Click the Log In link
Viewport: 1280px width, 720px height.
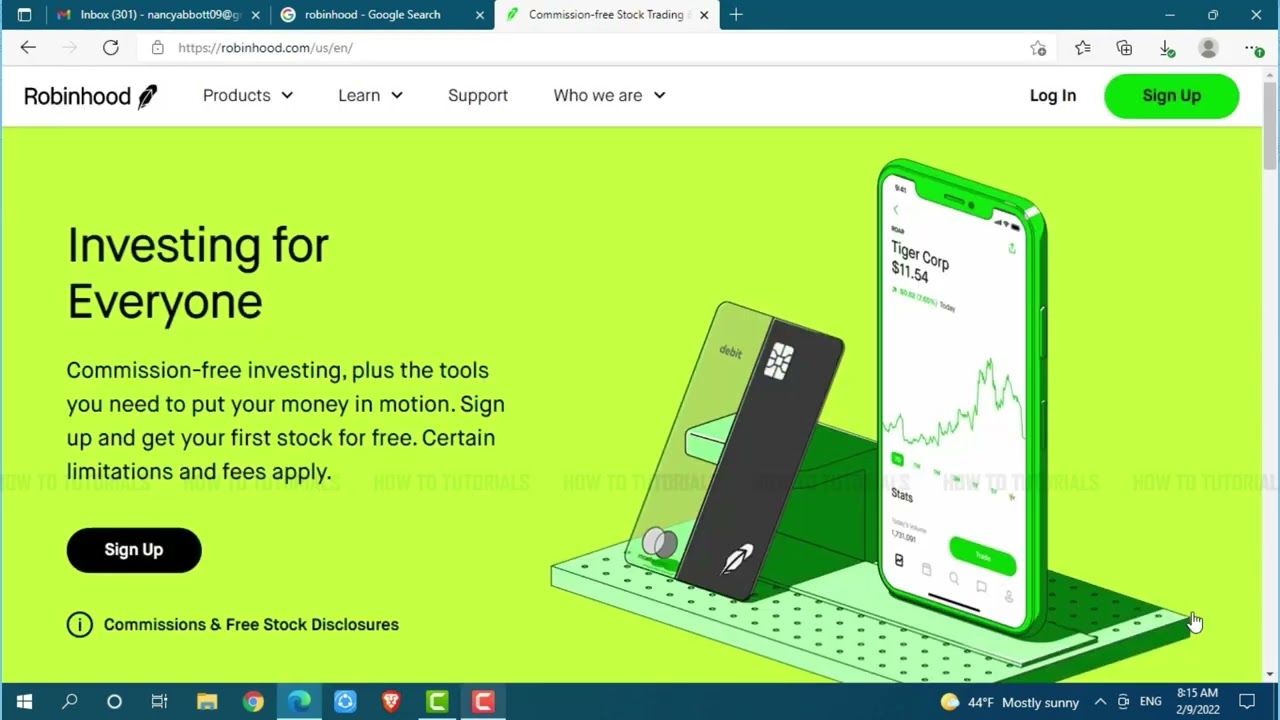coord(1053,95)
